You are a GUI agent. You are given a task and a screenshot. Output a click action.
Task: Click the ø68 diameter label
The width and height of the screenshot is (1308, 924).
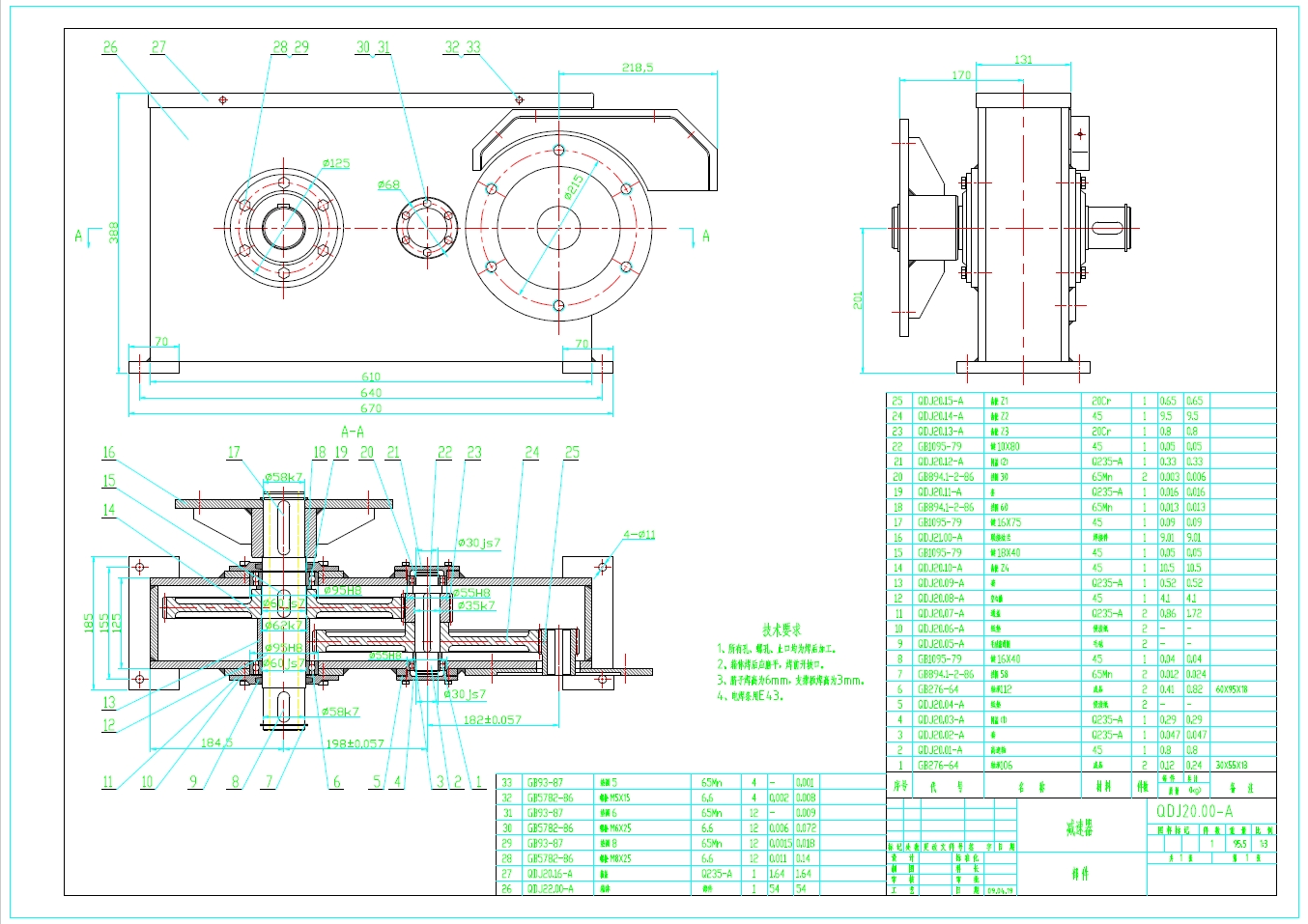[388, 184]
